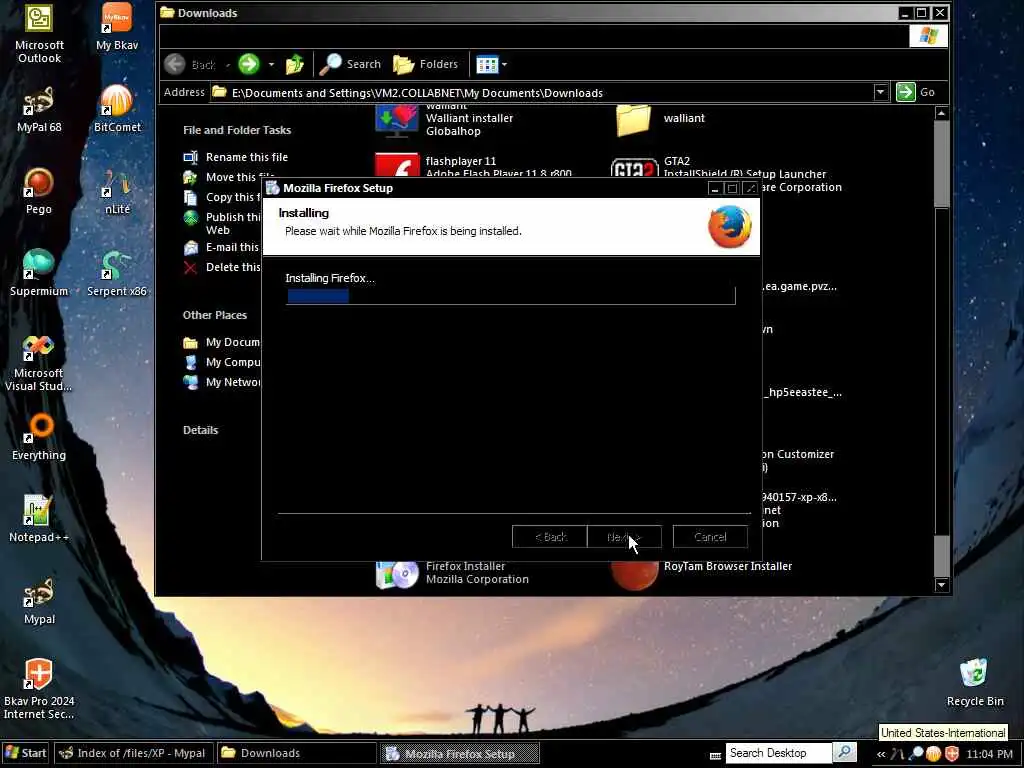
Task: Click the Mozilla Firefox Setup taskbar button
Action: point(460,754)
